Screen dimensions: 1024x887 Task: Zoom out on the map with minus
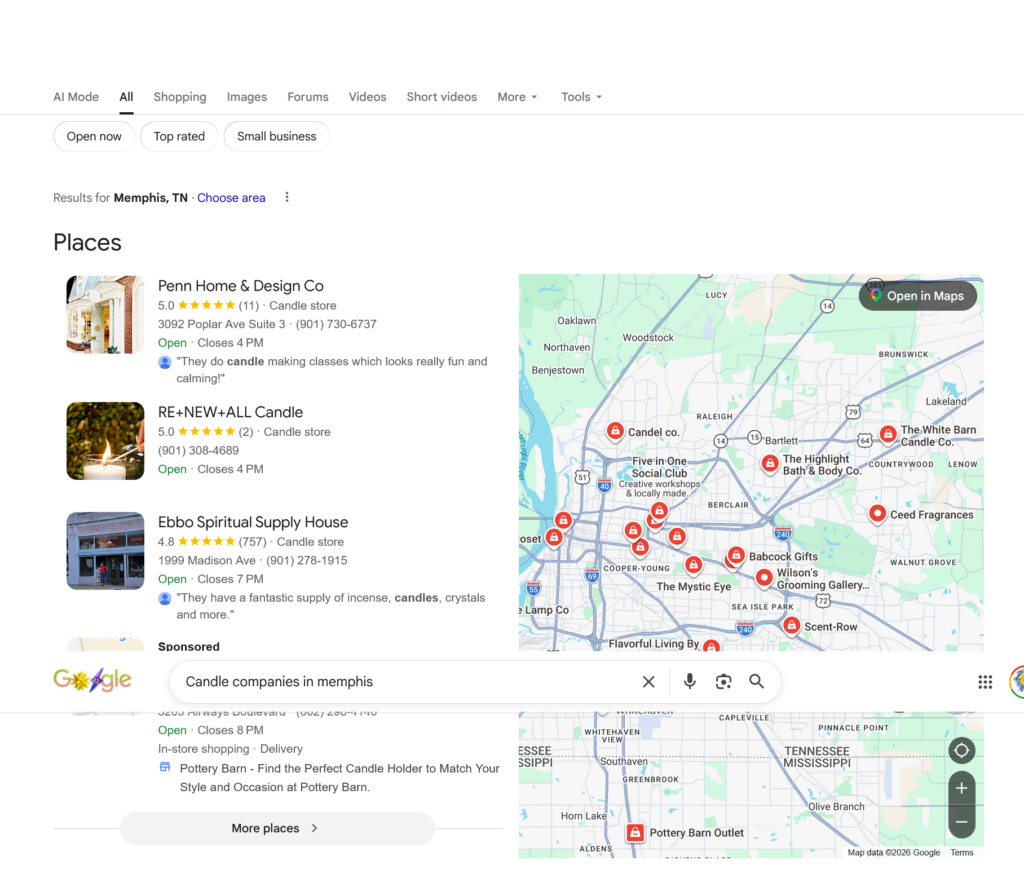coord(961,822)
